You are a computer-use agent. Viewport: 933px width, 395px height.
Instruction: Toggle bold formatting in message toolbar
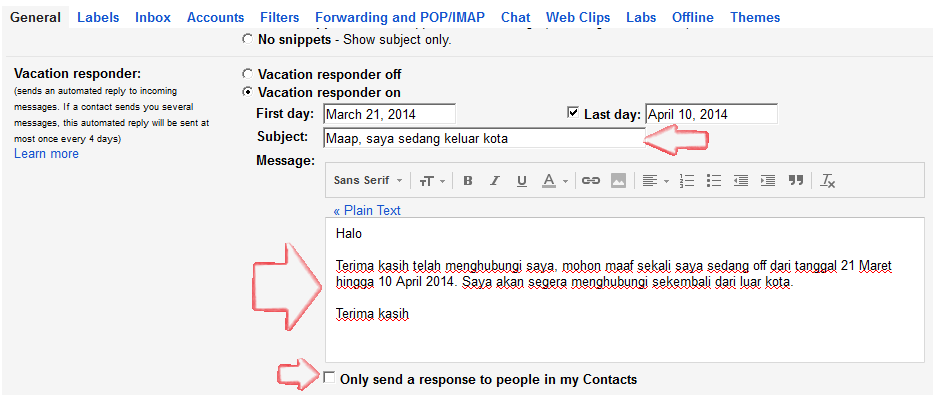coord(468,181)
